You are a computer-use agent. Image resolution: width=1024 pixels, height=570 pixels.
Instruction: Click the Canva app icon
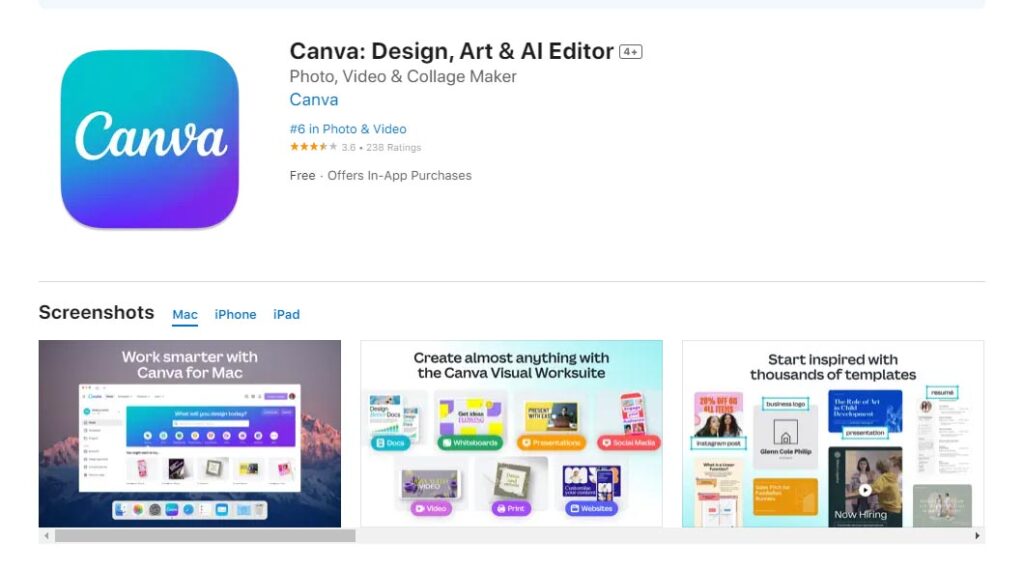point(150,139)
